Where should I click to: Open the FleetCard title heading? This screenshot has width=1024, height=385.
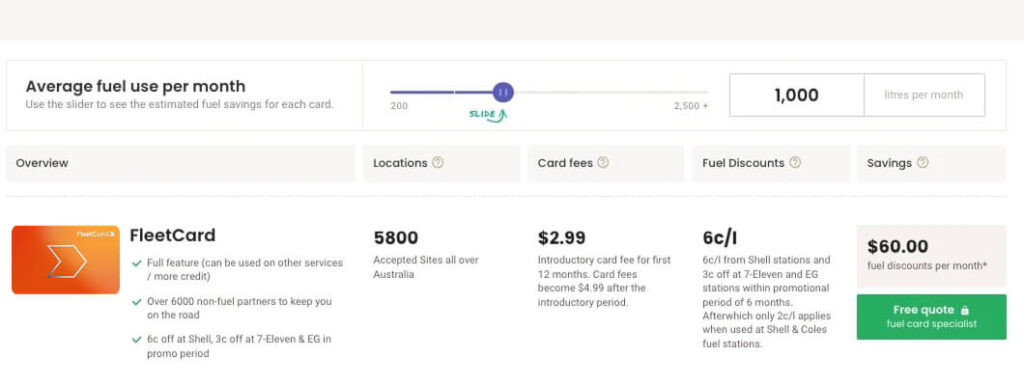tap(172, 235)
